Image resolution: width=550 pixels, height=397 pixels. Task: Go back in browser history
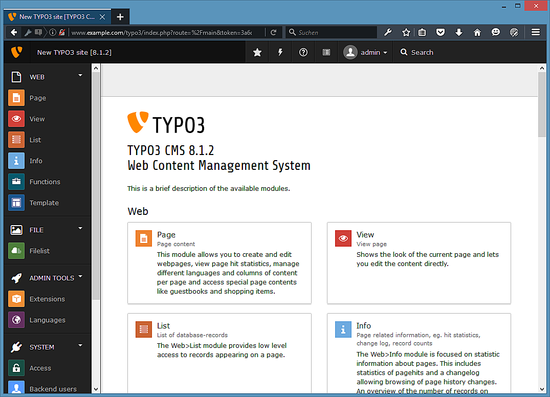14,33
